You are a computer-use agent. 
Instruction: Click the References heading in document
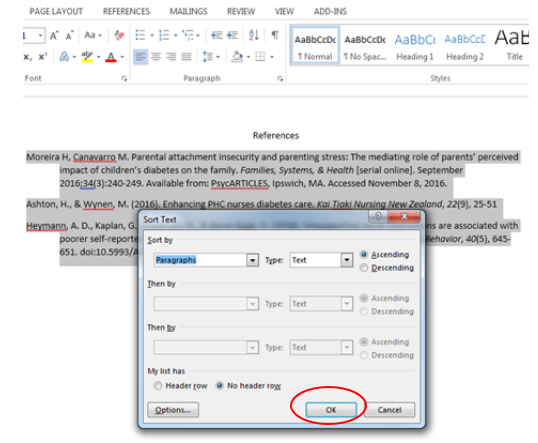[276, 136]
